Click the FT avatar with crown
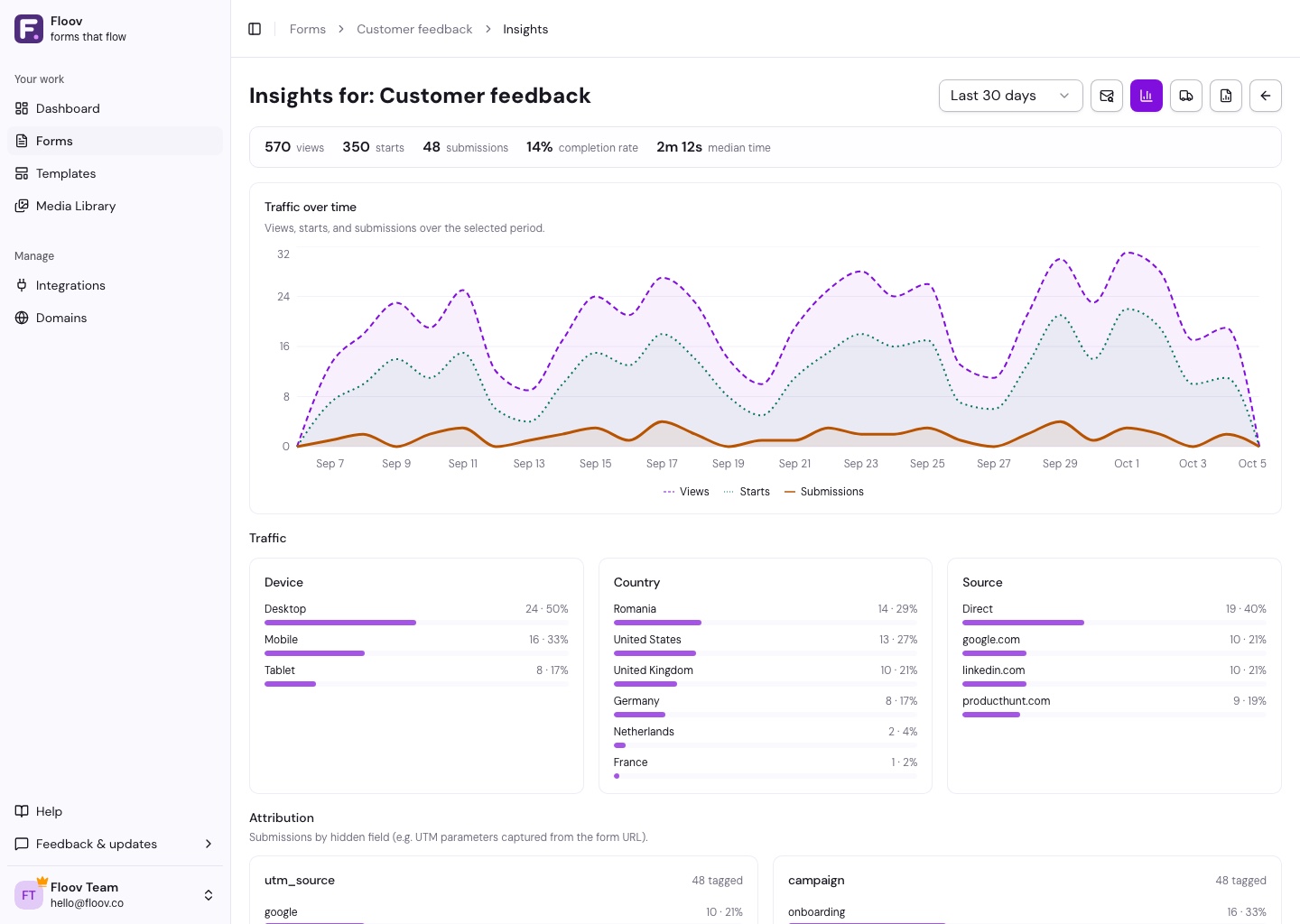The width and height of the screenshot is (1300, 924). tap(29, 894)
